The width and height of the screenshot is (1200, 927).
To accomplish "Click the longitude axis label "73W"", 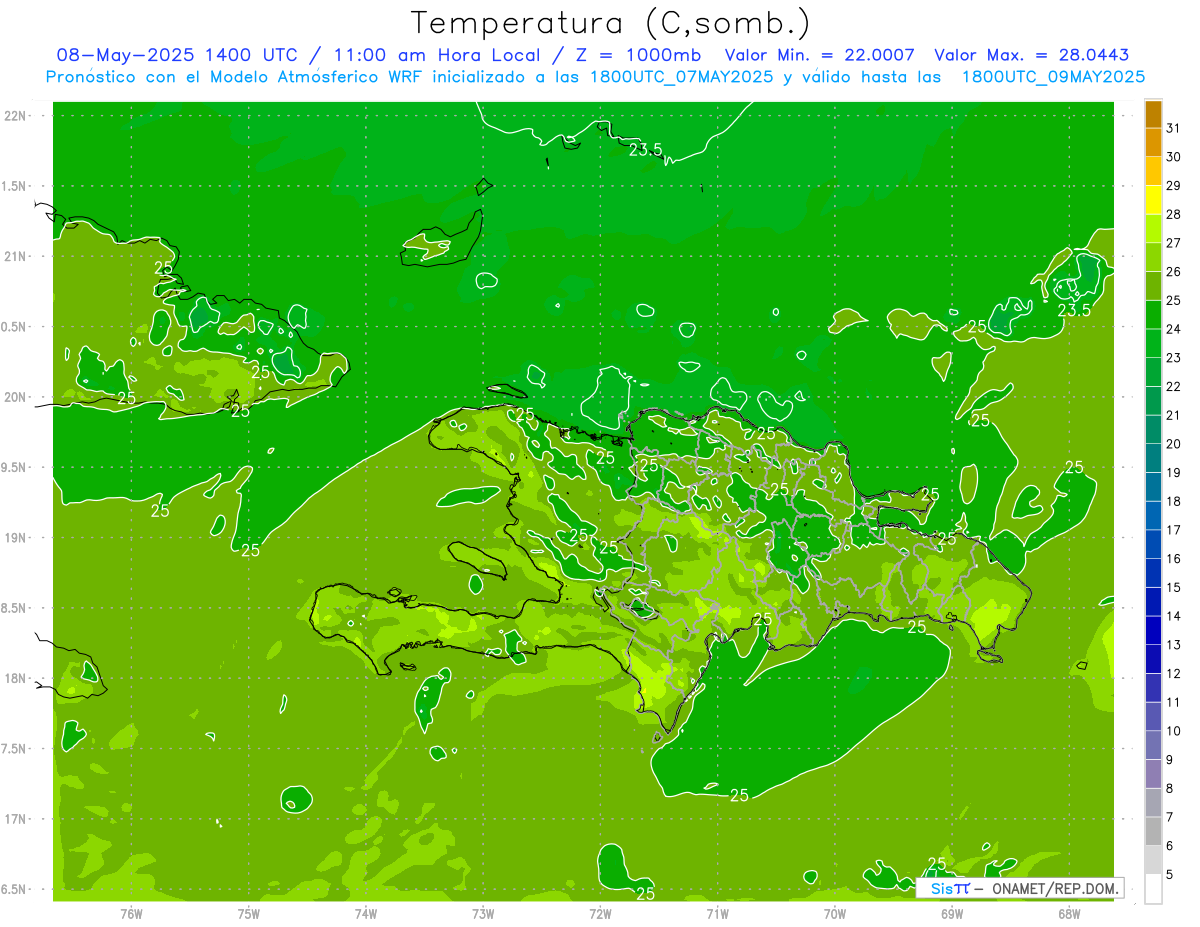I will pos(483,914).
